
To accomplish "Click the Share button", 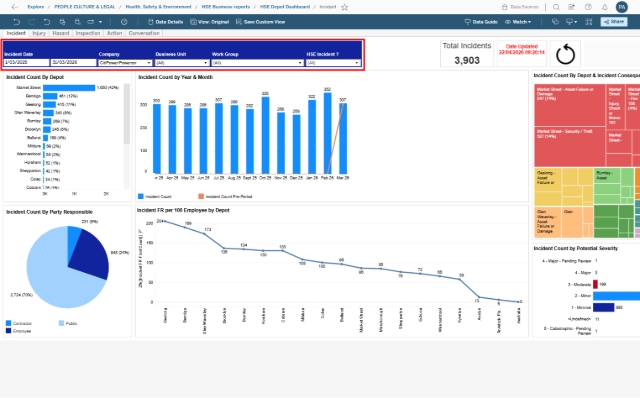I will pos(613,22).
